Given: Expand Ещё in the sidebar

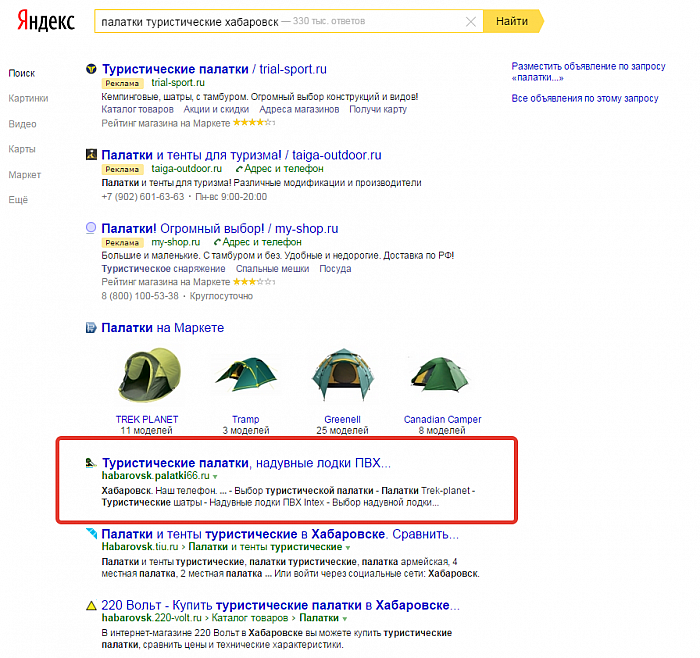Looking at the screenshot, I should pyautogui.click(x=18, y=200).
